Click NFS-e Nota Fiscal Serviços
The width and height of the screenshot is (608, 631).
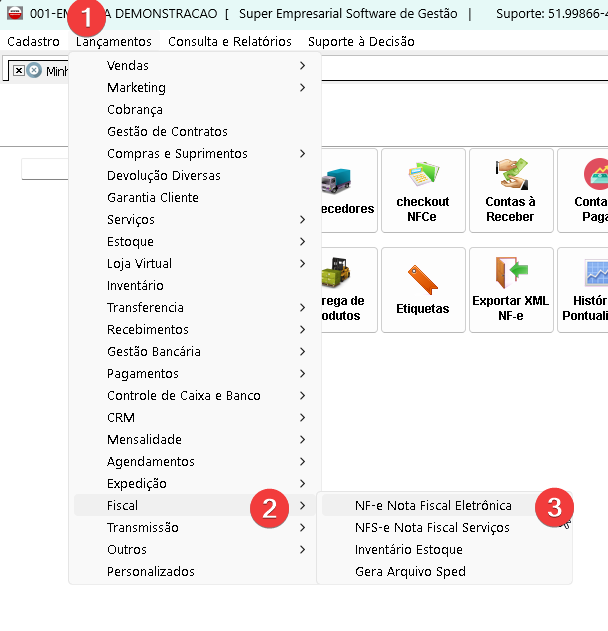[432, 527]
